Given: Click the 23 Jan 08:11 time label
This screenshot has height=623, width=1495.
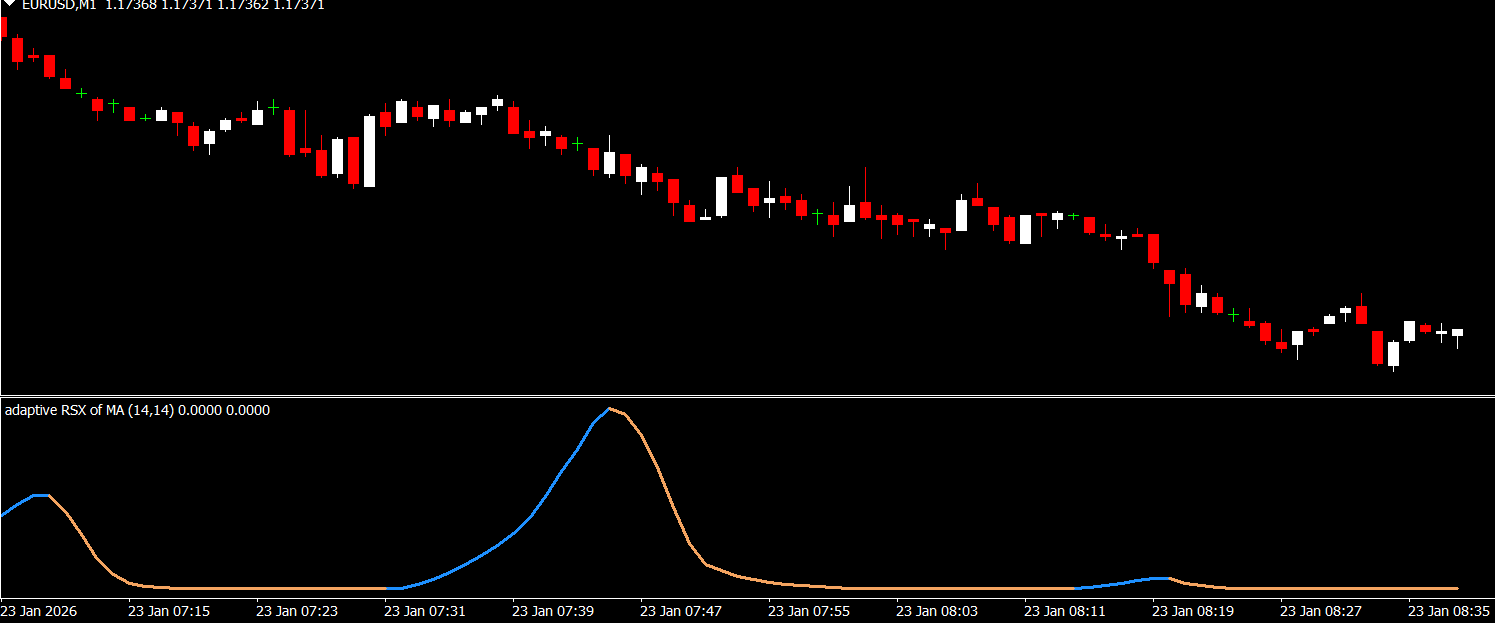Looking at the screenshot, I should [1065, 610].
